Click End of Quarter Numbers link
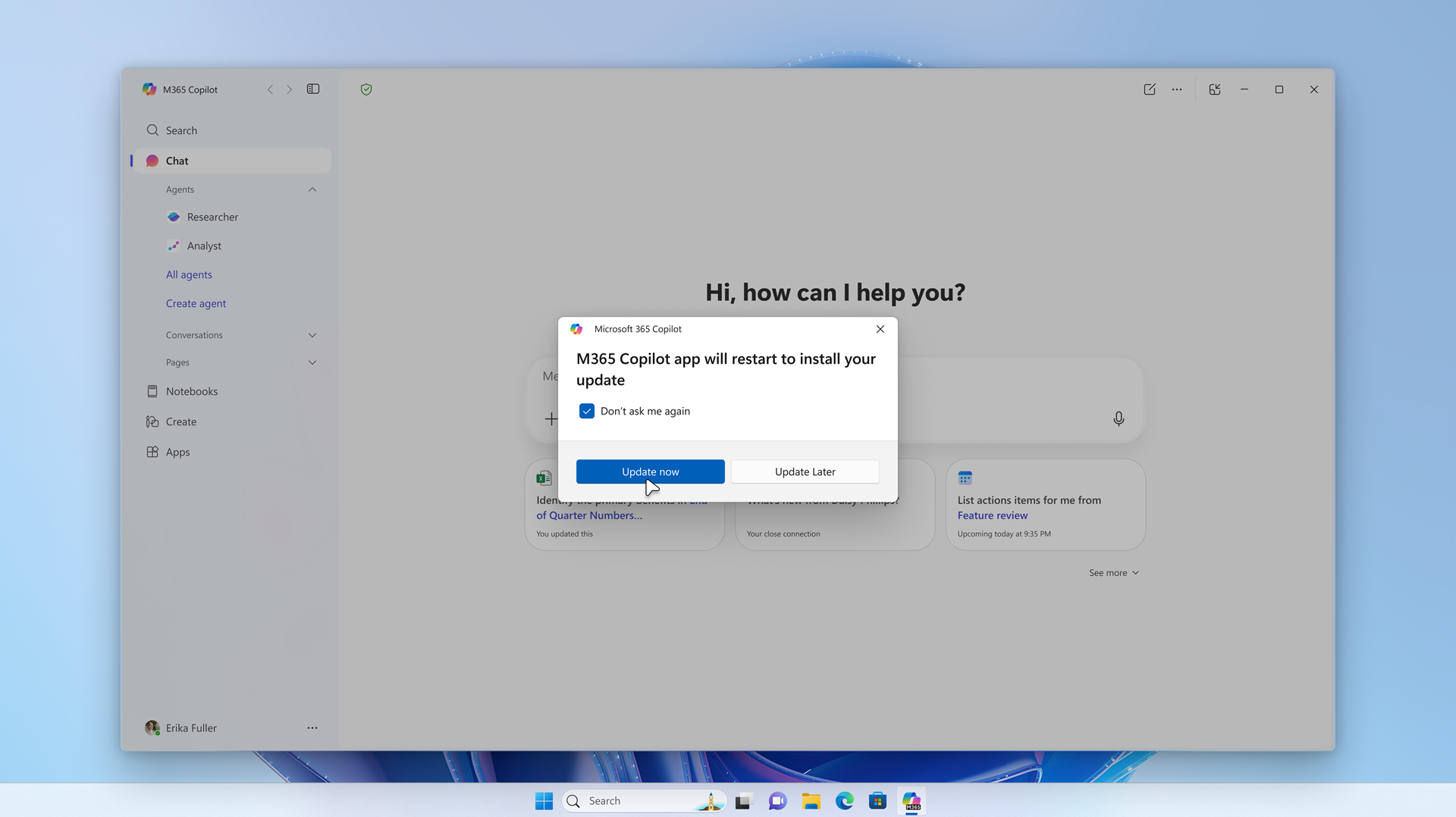Image resolution: width=1456 pixels, height=817 pixels. coord(589,515)
